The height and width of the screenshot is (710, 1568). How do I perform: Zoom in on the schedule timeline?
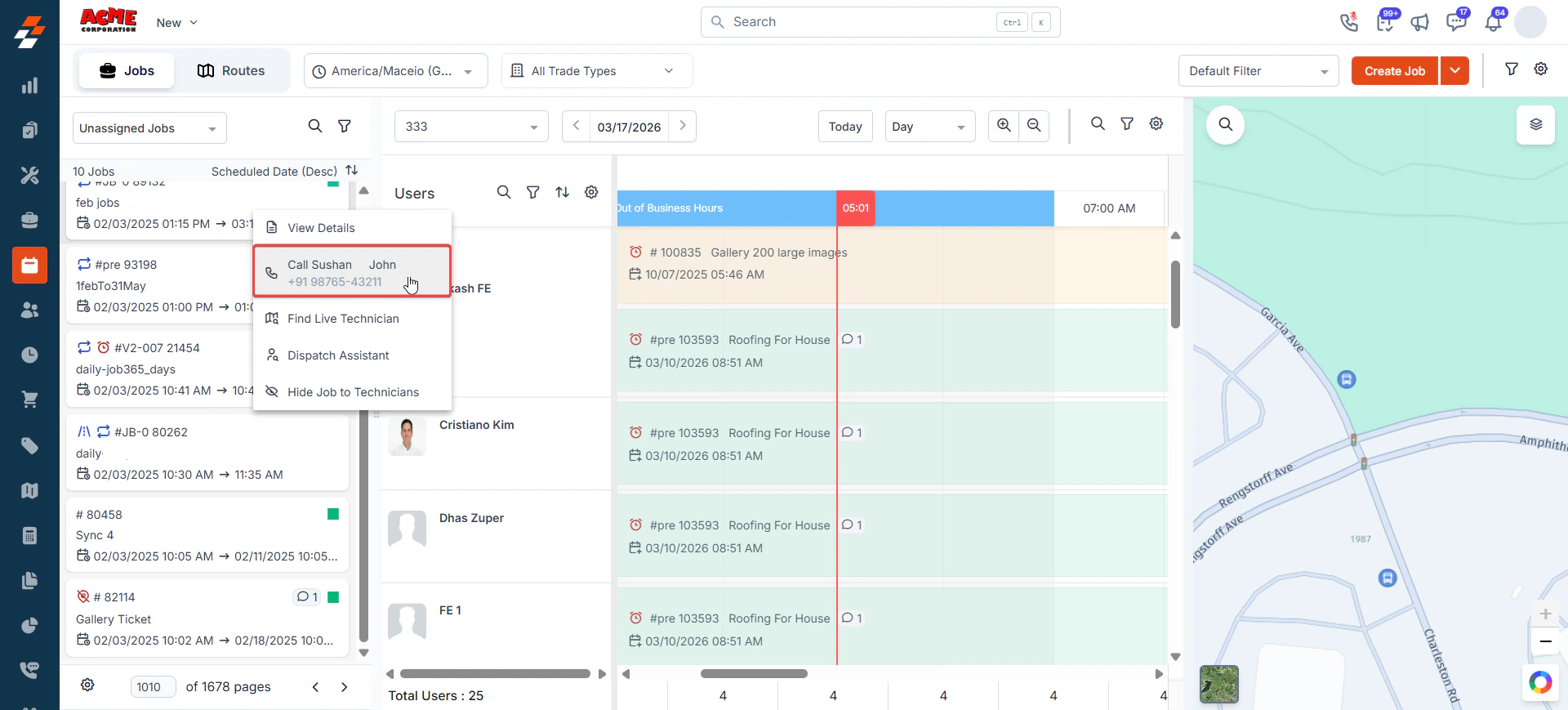click(x=1004, y=125)
